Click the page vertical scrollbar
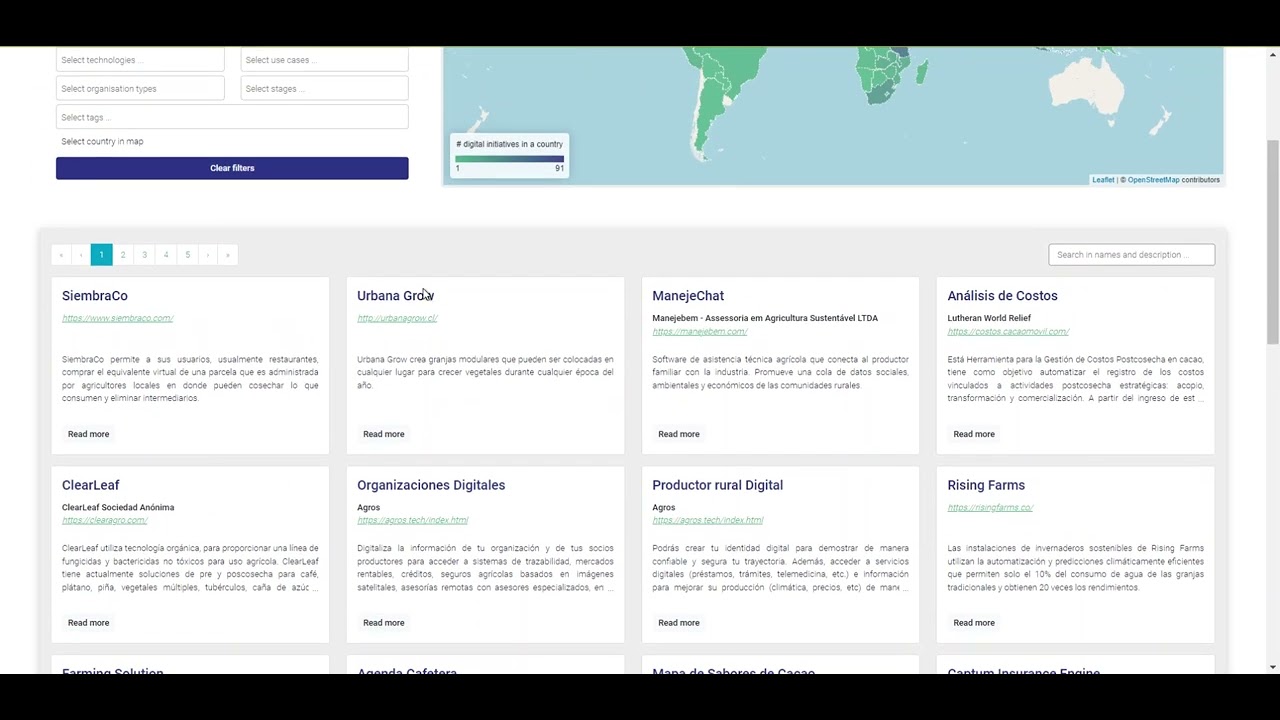Viewport: 1280px width, 720px height. pyautogui.click(x=1272, y=244)
